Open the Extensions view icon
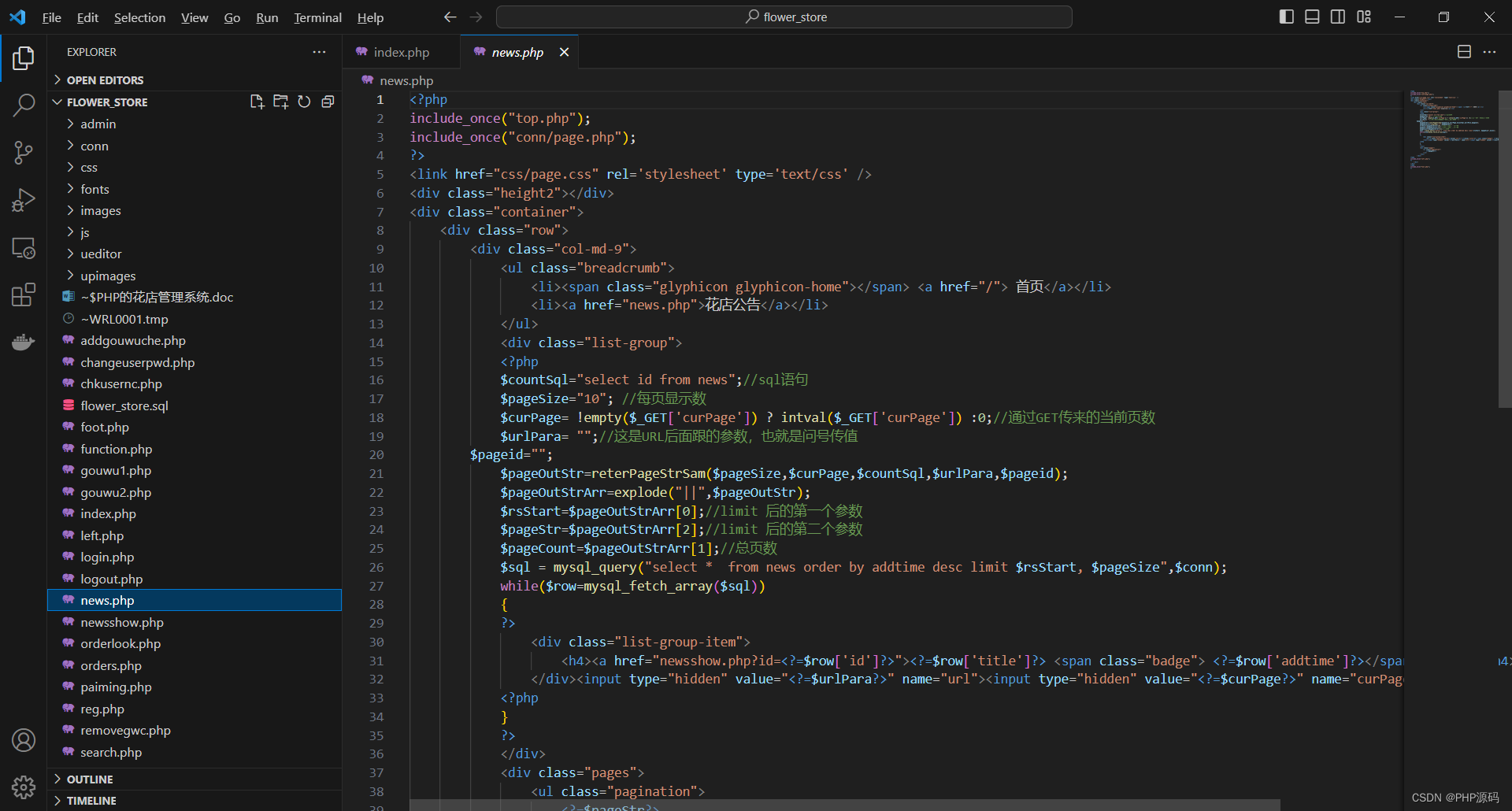Viewport: 1512px width, 811px height. [x=24, y=295]
